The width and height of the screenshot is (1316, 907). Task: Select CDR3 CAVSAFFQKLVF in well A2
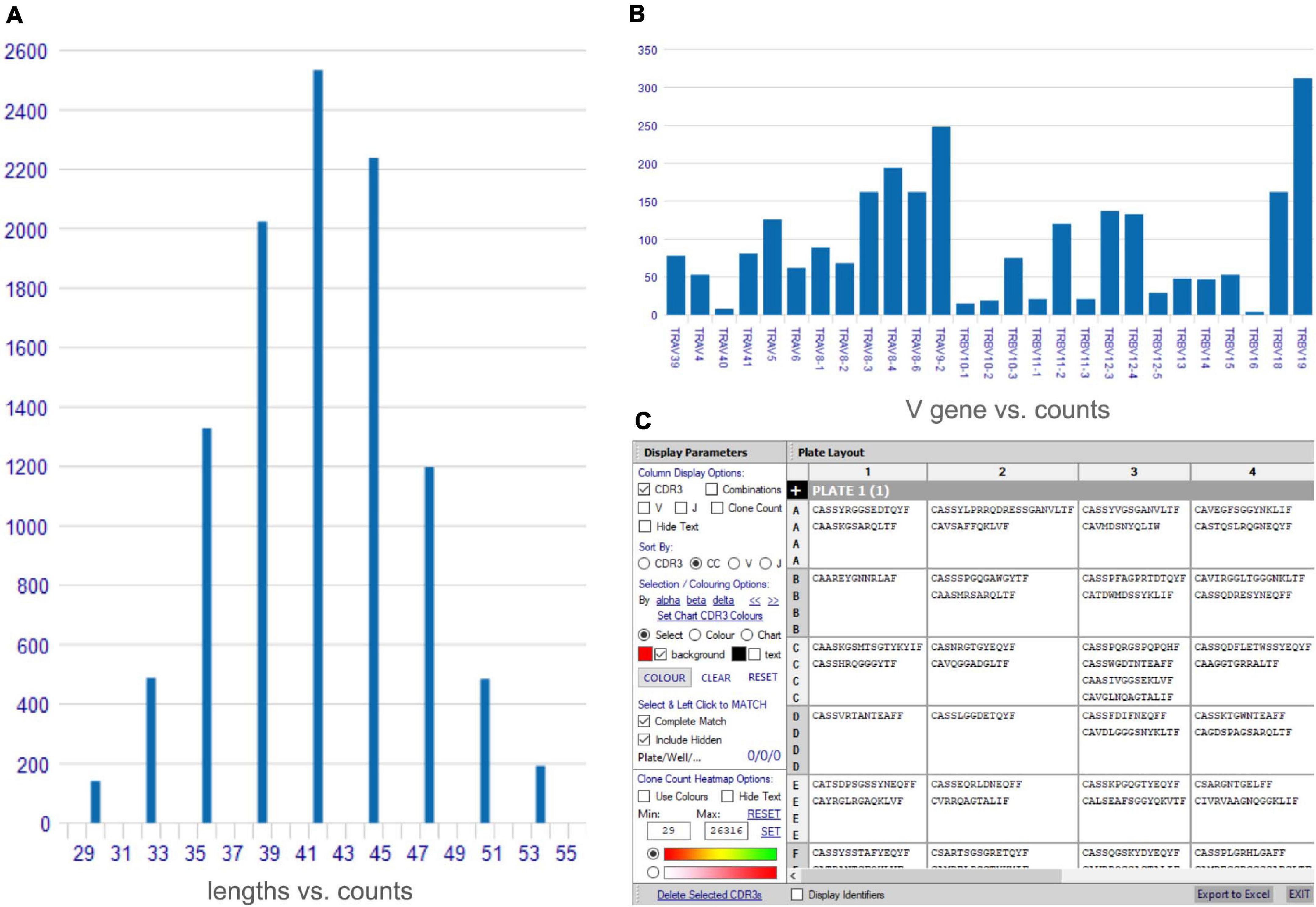pyautogui.click(x=969, y=526)
